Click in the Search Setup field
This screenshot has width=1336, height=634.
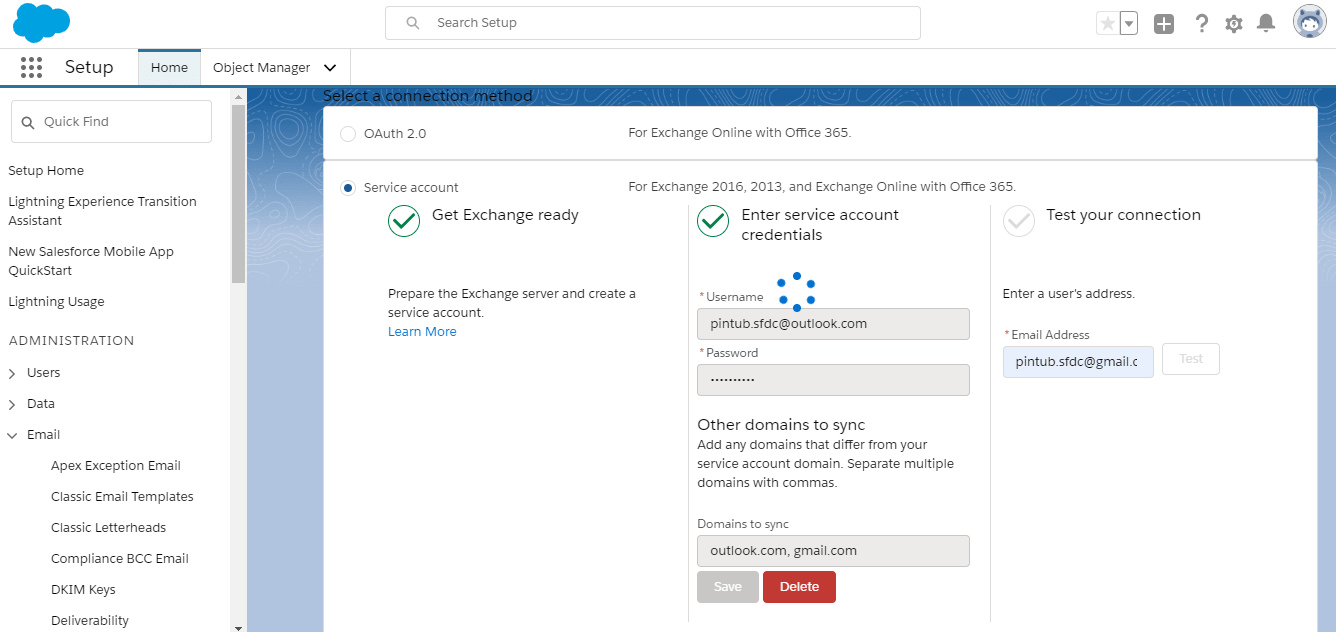pyautogui.click(x=652, y=23)
